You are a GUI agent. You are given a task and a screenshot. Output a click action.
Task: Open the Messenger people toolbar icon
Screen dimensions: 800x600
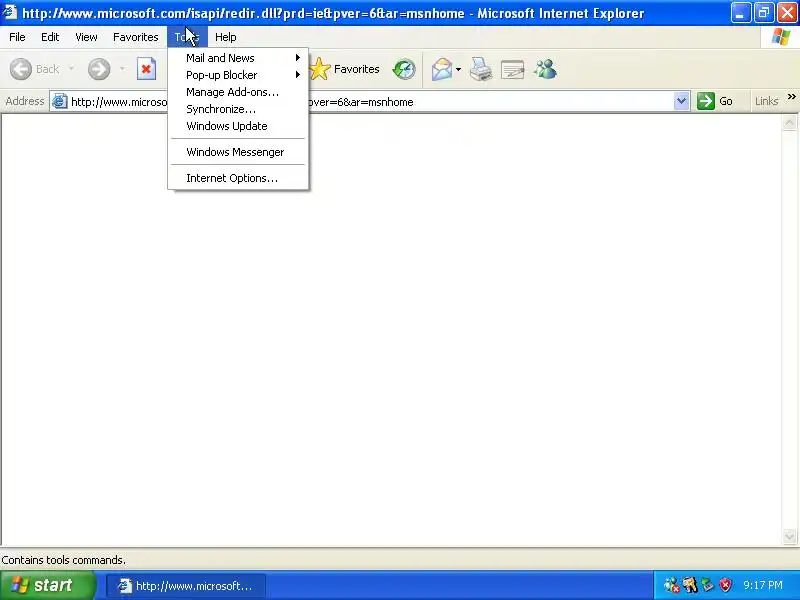tap(545, 69)
